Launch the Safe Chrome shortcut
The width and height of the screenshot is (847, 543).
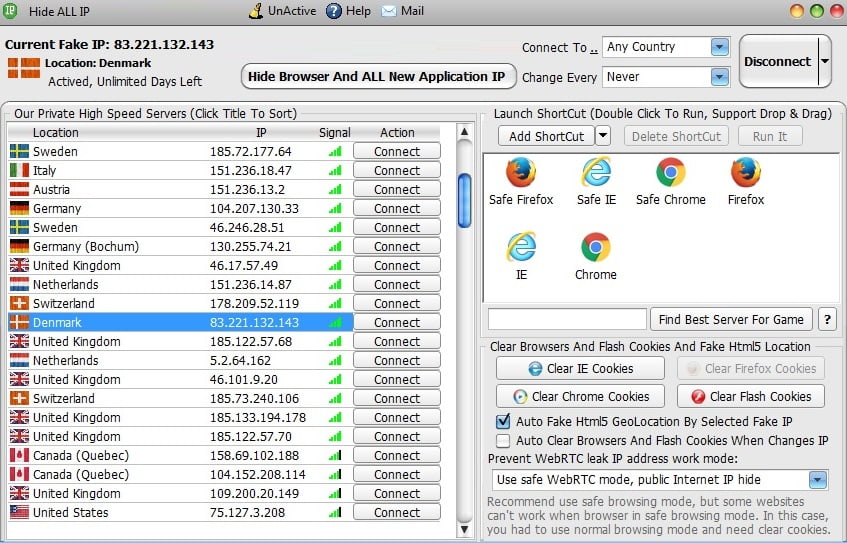670,182
